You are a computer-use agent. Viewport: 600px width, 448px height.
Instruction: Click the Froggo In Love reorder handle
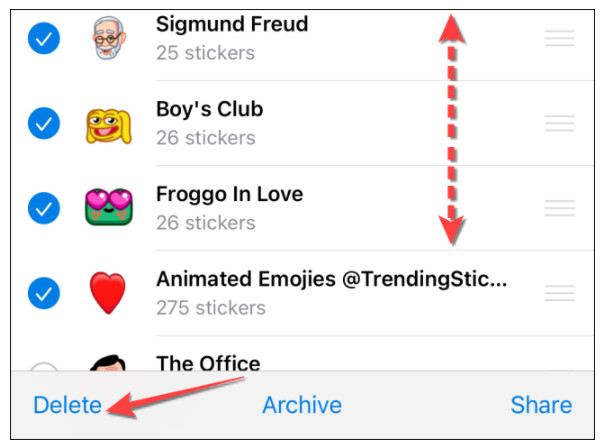tap(559, 208)
